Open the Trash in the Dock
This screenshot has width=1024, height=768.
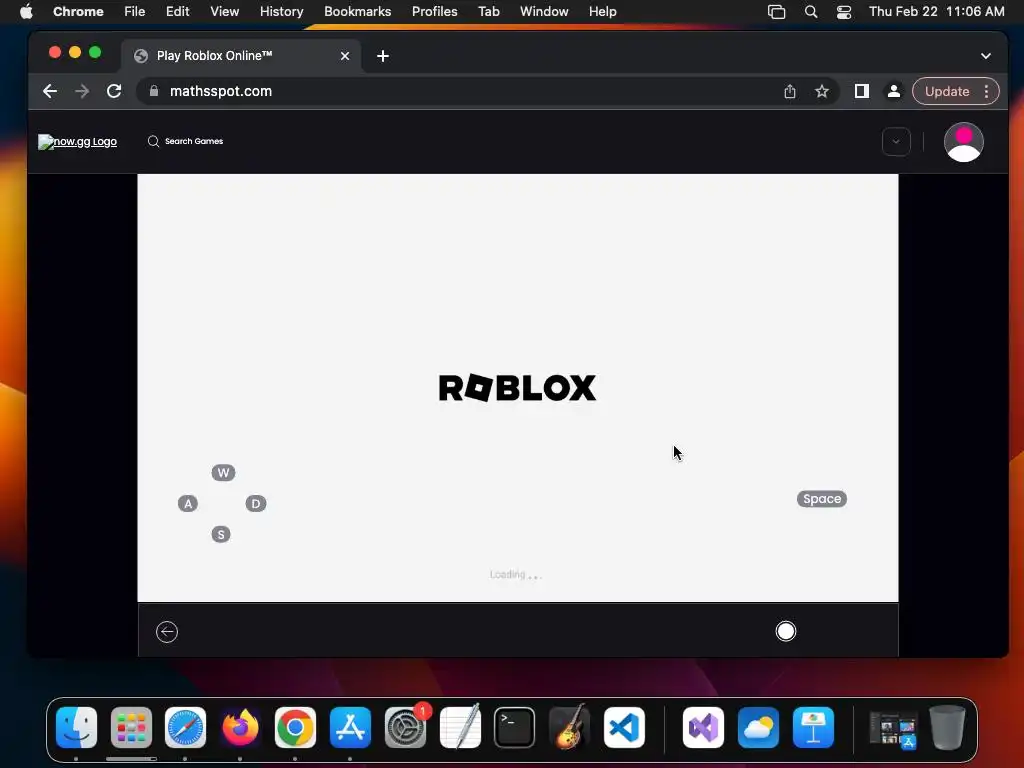point(947,728)
